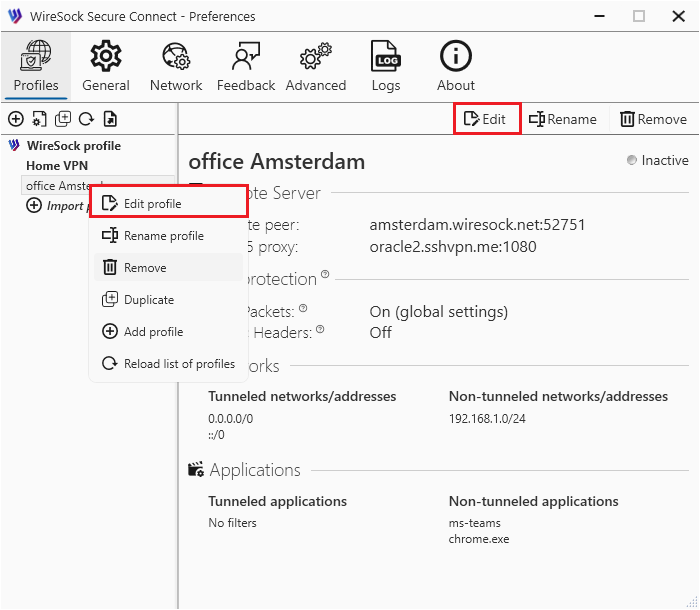Screen dimensions: 700x610
Task: Click the Rename button above profile details
Action: point(563,119)
